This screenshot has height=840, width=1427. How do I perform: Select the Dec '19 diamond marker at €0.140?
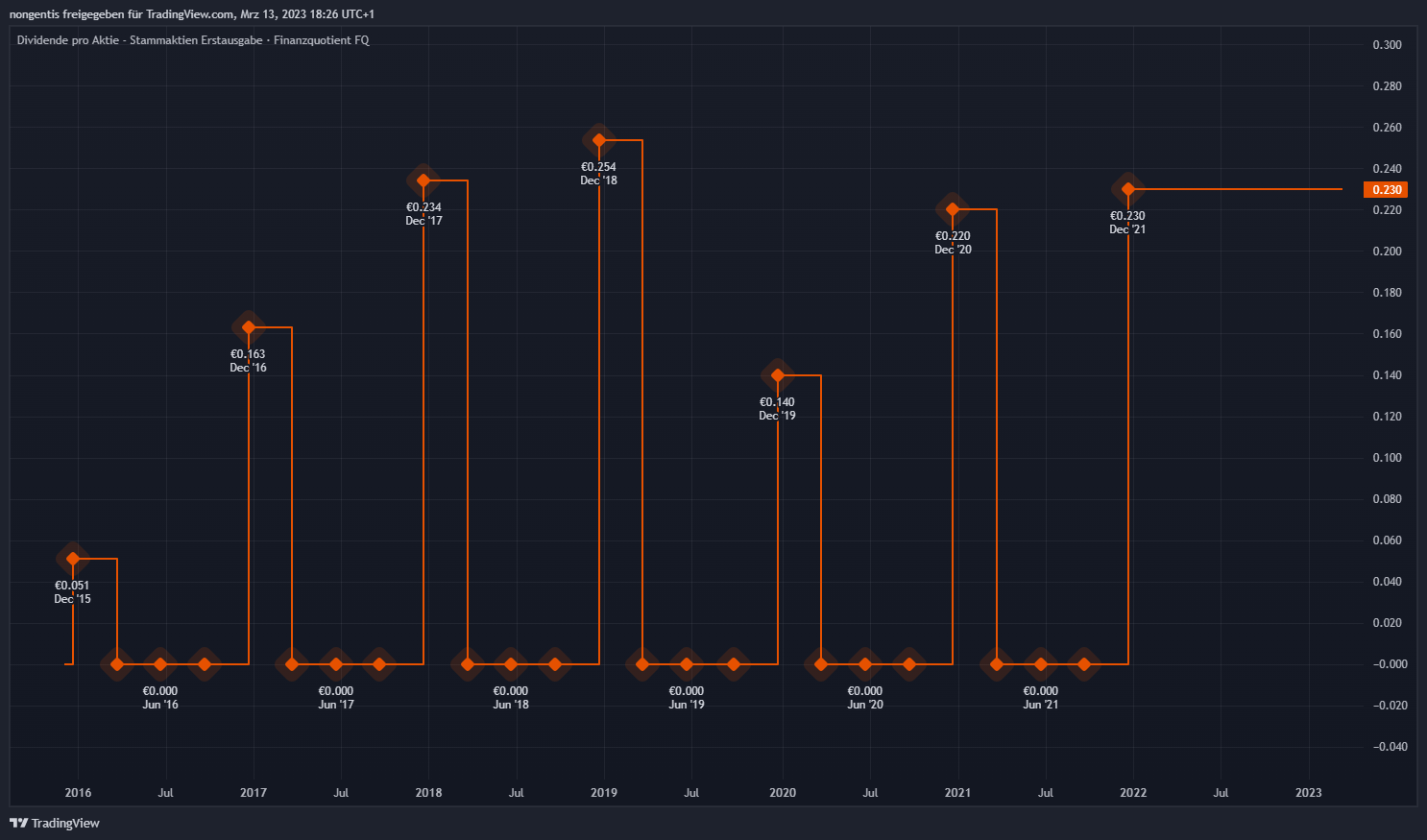[778, 375]
